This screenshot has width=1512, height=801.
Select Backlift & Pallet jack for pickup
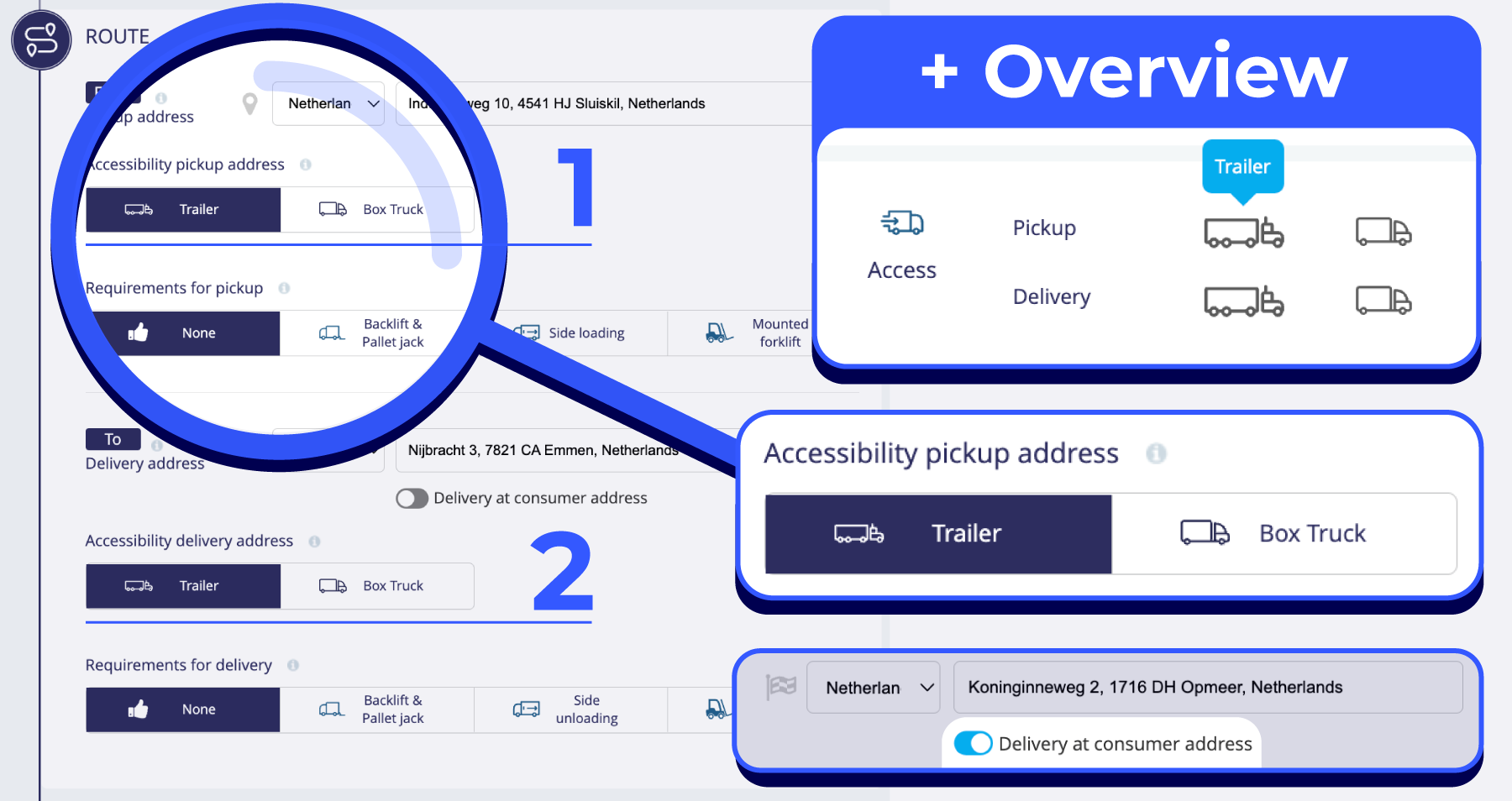pyautogui.click(x=377, y=333)
